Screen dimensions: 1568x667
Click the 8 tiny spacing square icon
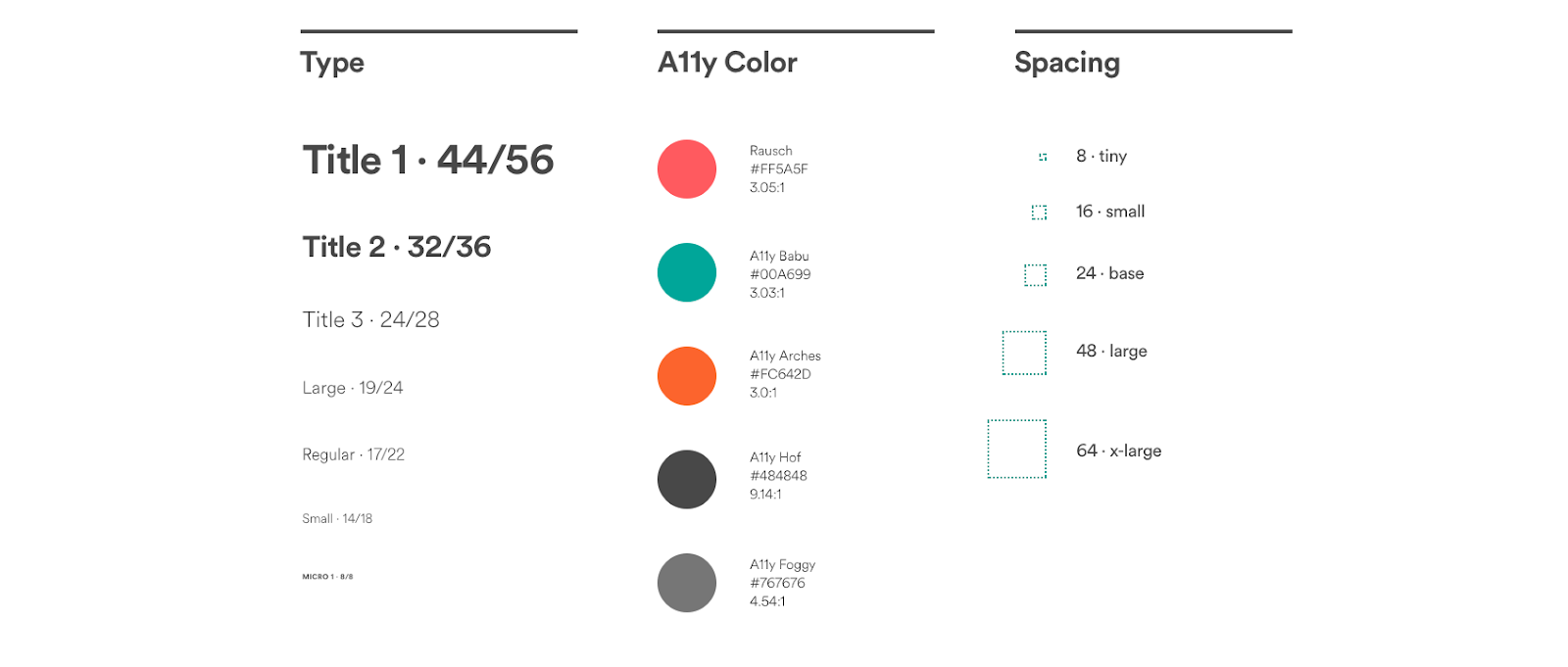1043,157
